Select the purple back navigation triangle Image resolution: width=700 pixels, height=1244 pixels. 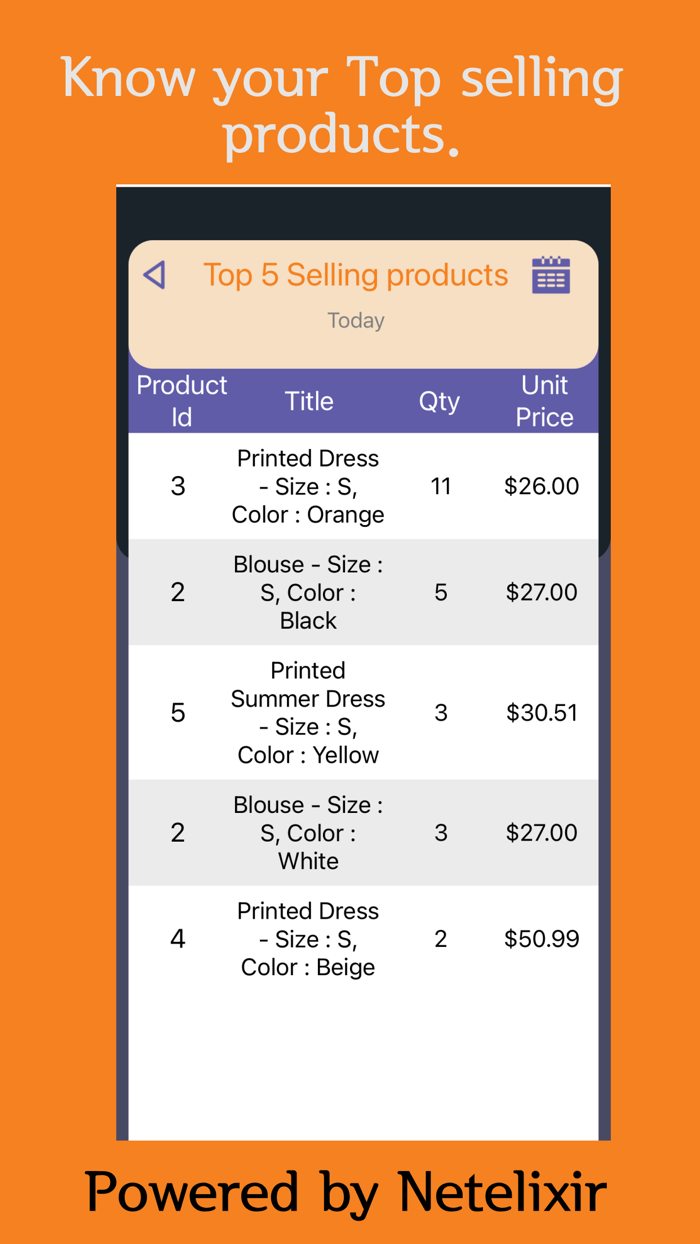click(155, 274)
